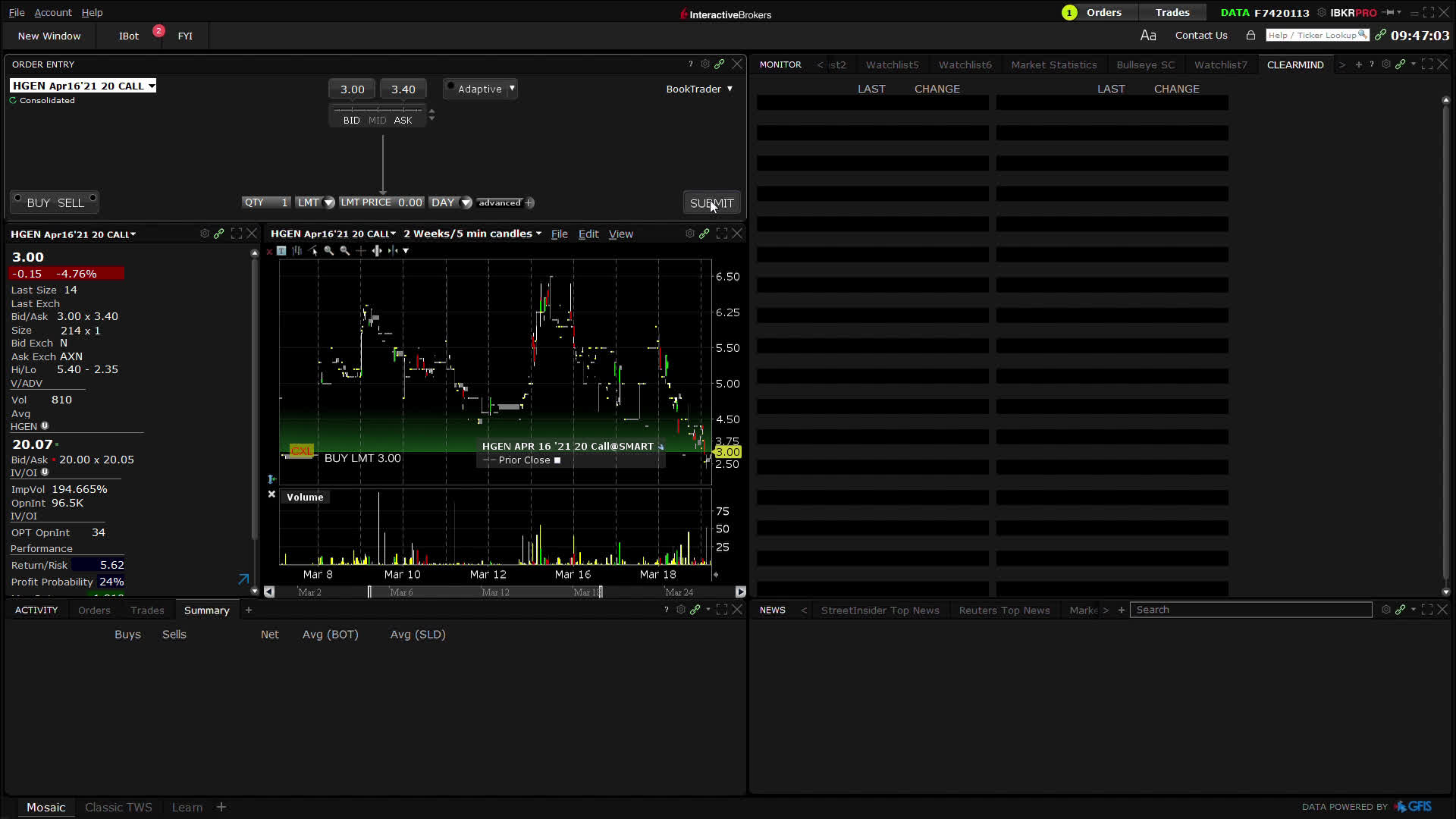Viewport: 1456px width, 819px height.
Task: Set price to BID on price slider
Action: click(351, 121)
